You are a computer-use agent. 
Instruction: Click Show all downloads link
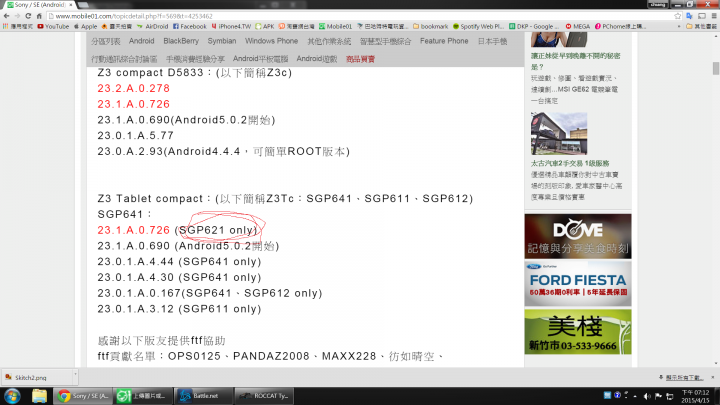(x=684, y=377)
